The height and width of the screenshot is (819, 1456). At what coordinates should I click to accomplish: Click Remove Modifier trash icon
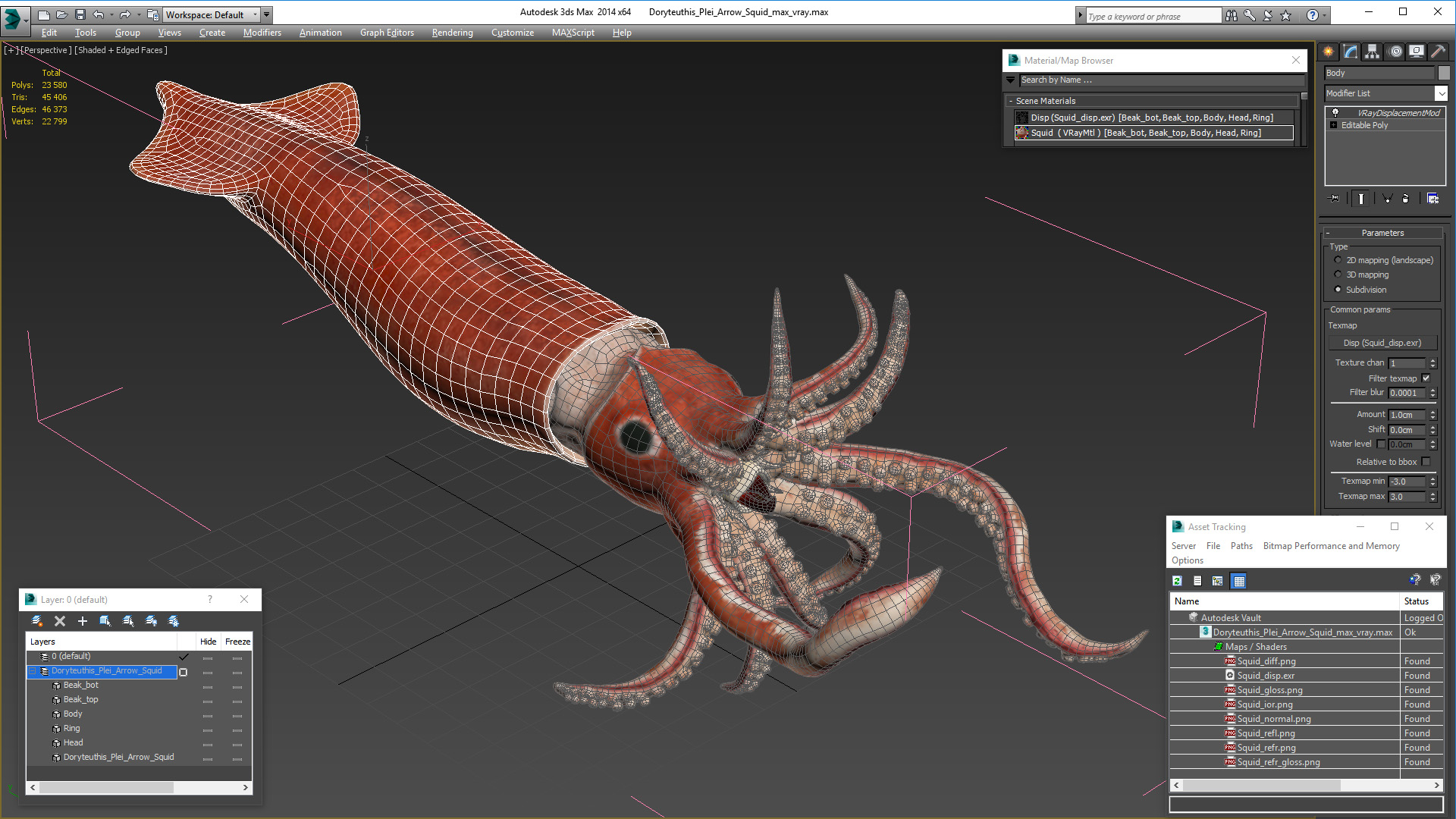pos(1406,199)
